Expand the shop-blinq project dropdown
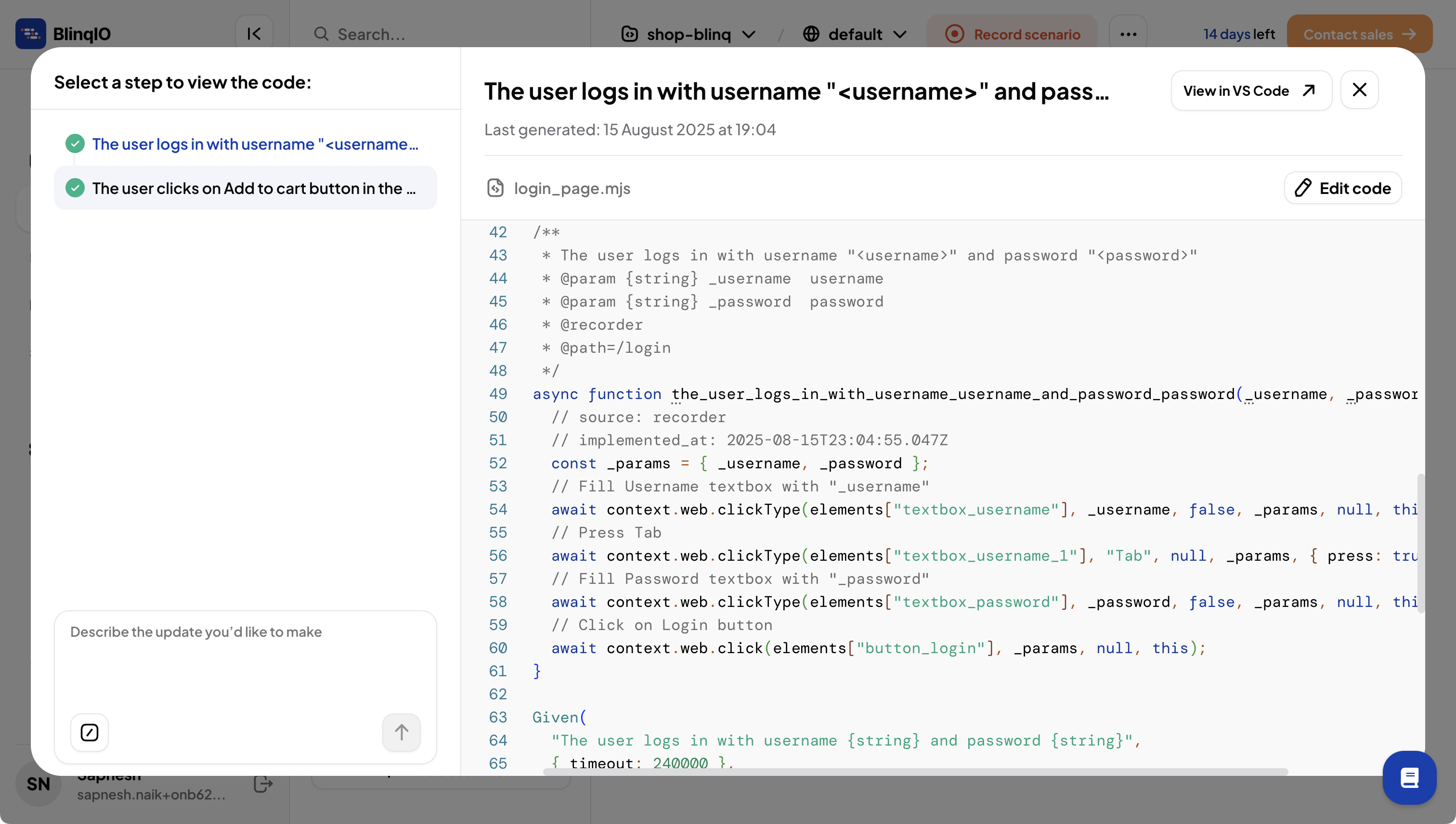This screenshot has width=1456, height=824. pyautogui.click(x=689, y=34)
